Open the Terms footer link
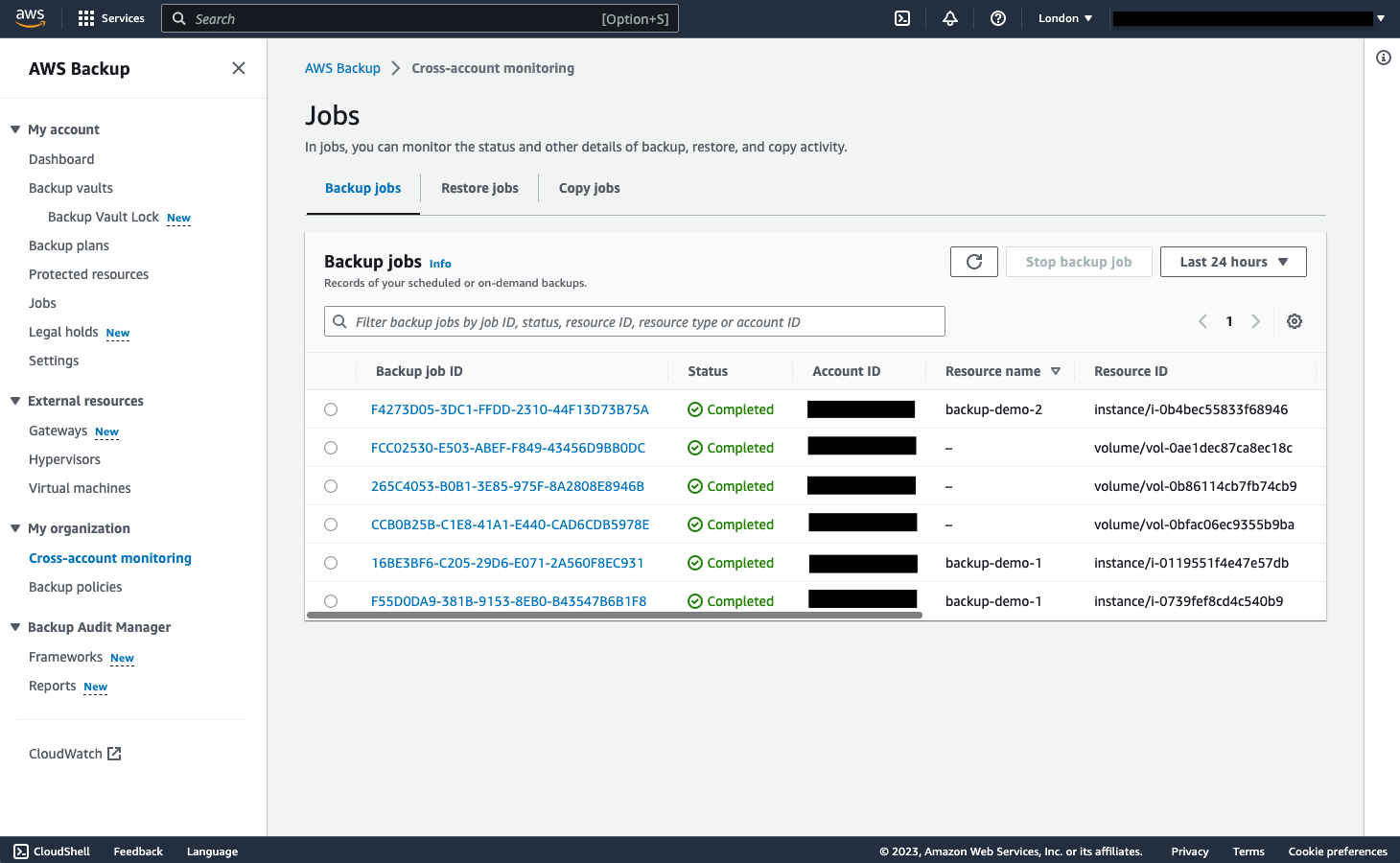 [x=1248, y=851]
